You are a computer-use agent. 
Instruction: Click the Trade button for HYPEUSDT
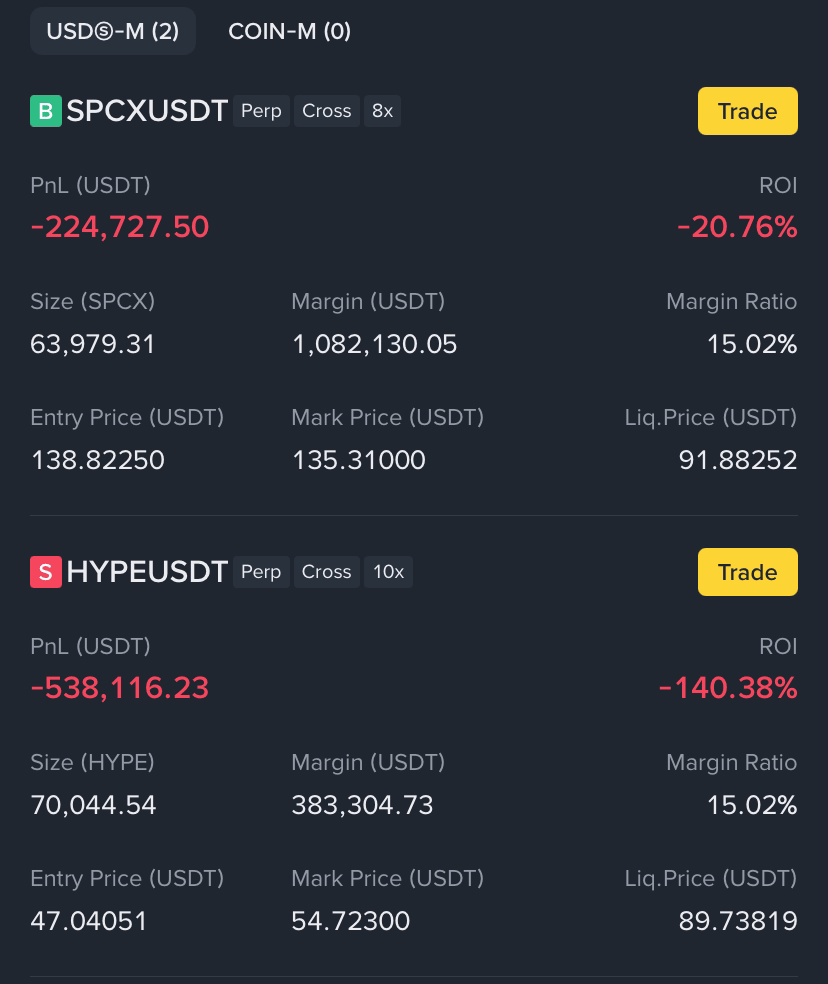tap(748, 572)
